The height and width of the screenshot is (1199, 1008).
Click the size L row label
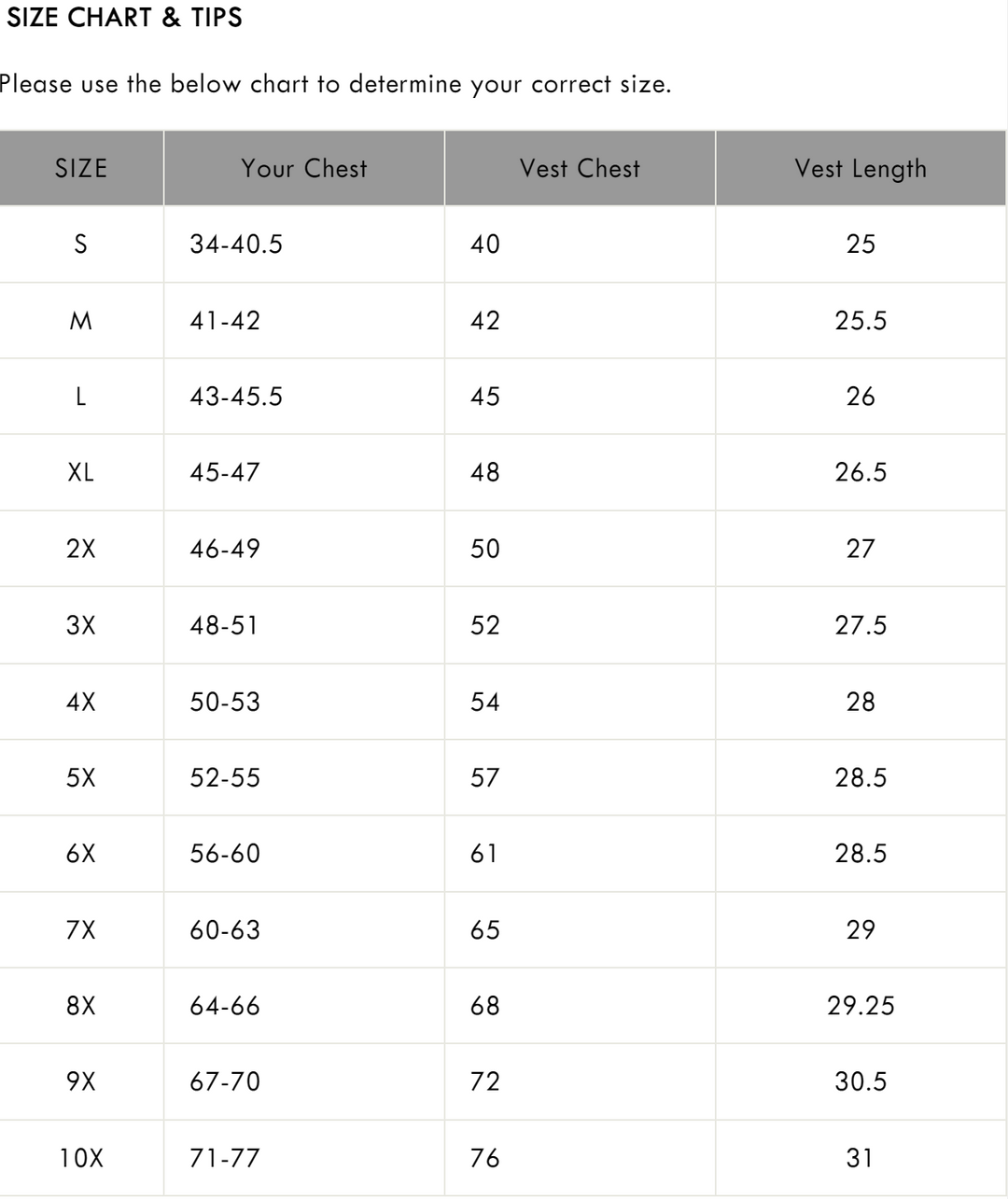(81, 397)
